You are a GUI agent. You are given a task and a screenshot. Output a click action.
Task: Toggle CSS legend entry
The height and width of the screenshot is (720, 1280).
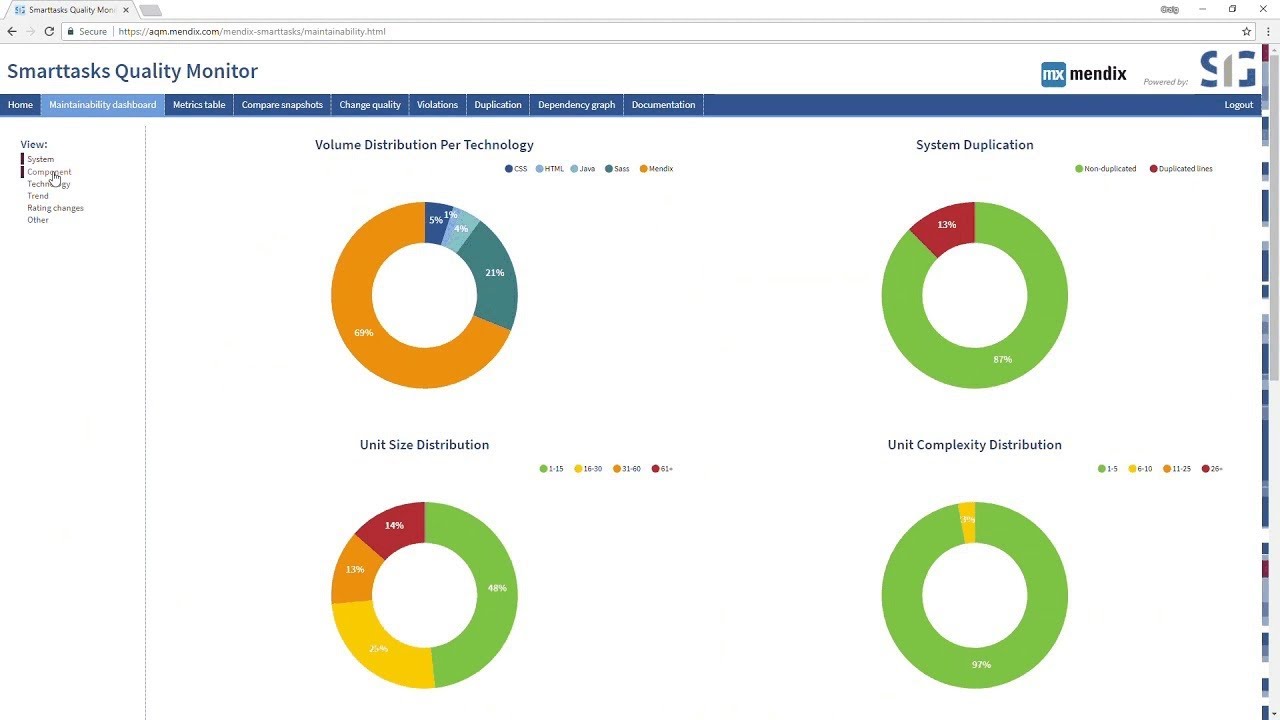click(516, 169)
